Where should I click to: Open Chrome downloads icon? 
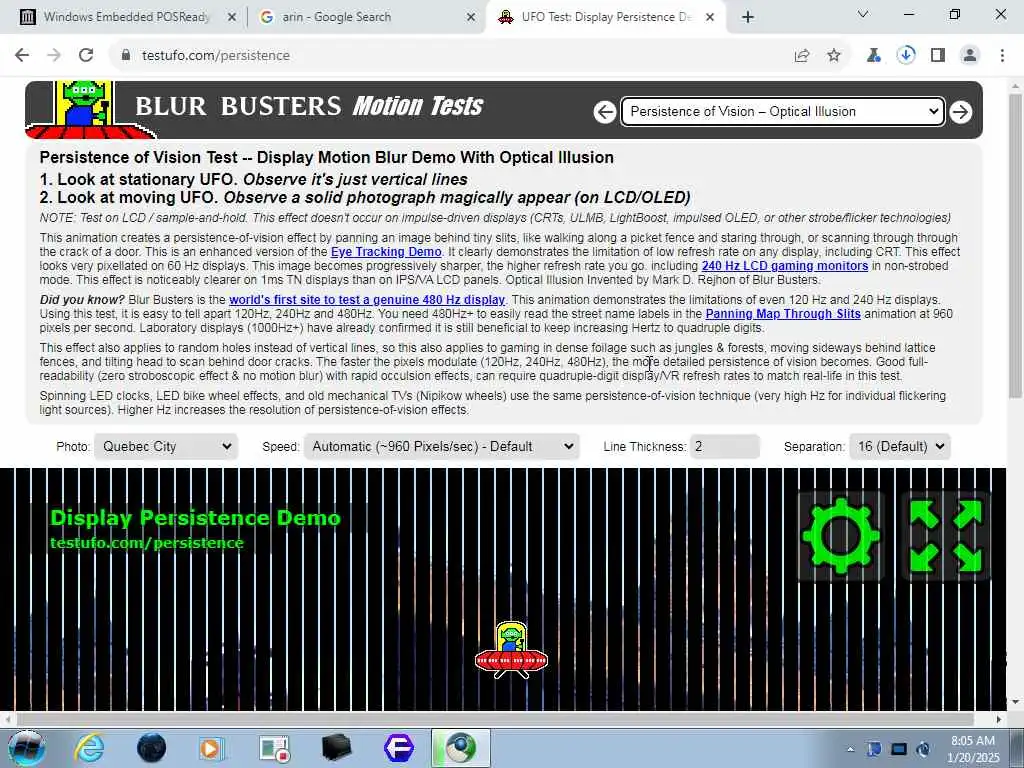point(906,56)
